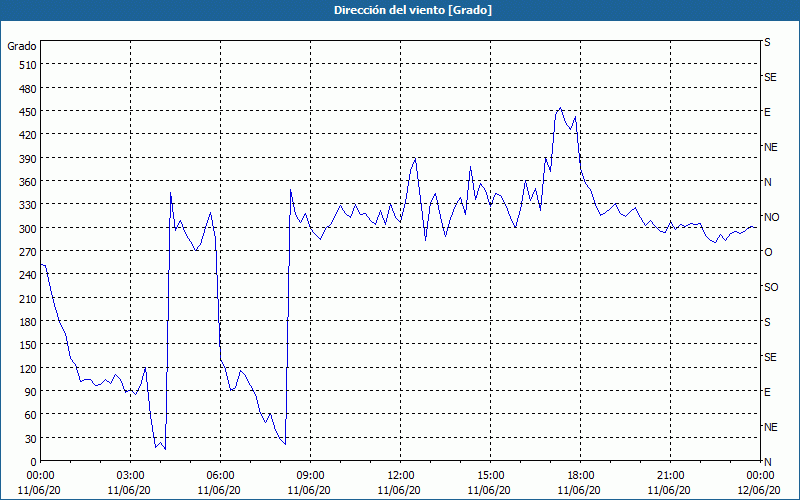The height and width of the screenshot is (500, 800).
Task: Select the 'O' compass label near 270
Action: click(768, 252)
